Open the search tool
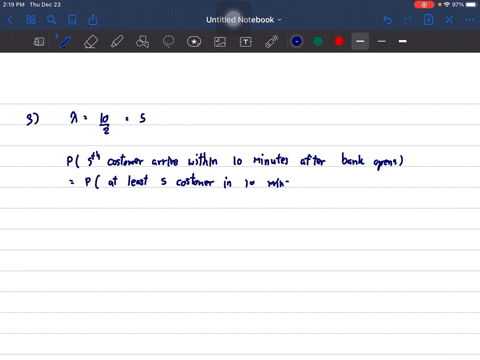Screen dimensions: 480x360 (51, 20)
